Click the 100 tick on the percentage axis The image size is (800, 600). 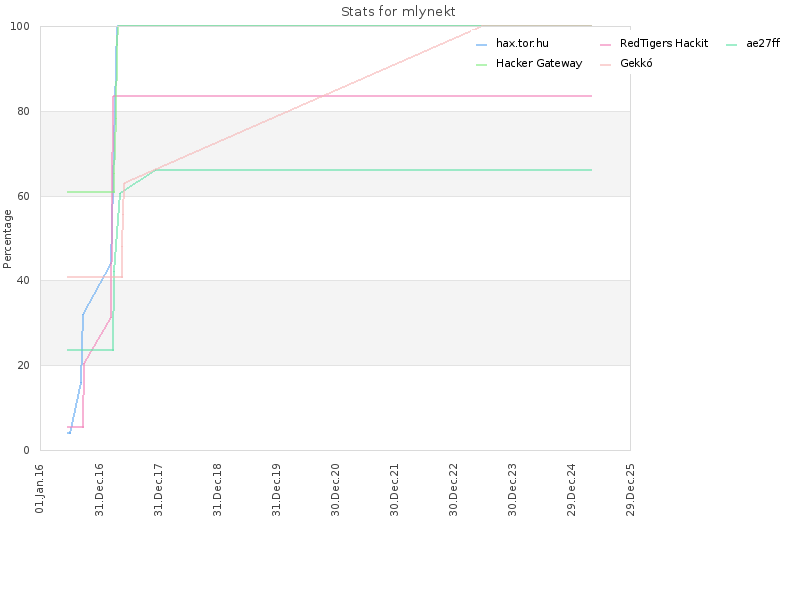point(20,27)
